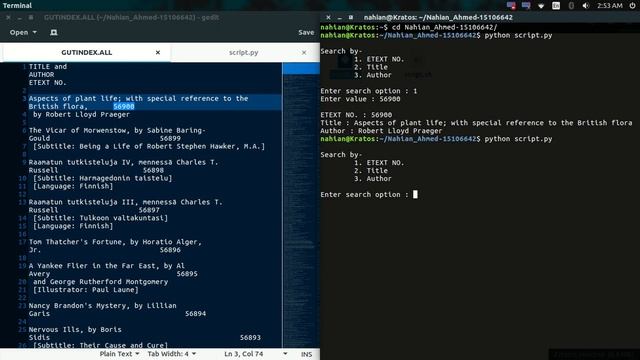This screenshot has height=360, width=640.
Task: Click 'Tom Thatcher's Fortune' line
Action: 115,242
